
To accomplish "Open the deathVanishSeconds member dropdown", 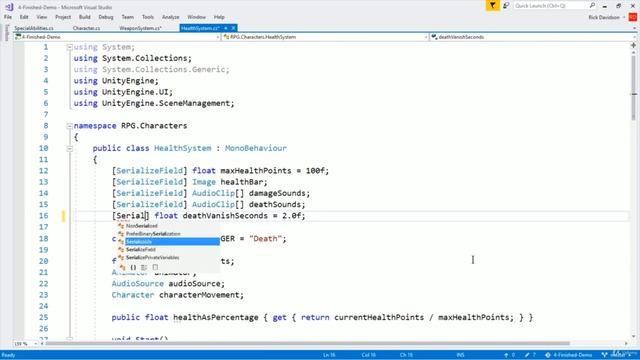I will pos(533,37).
